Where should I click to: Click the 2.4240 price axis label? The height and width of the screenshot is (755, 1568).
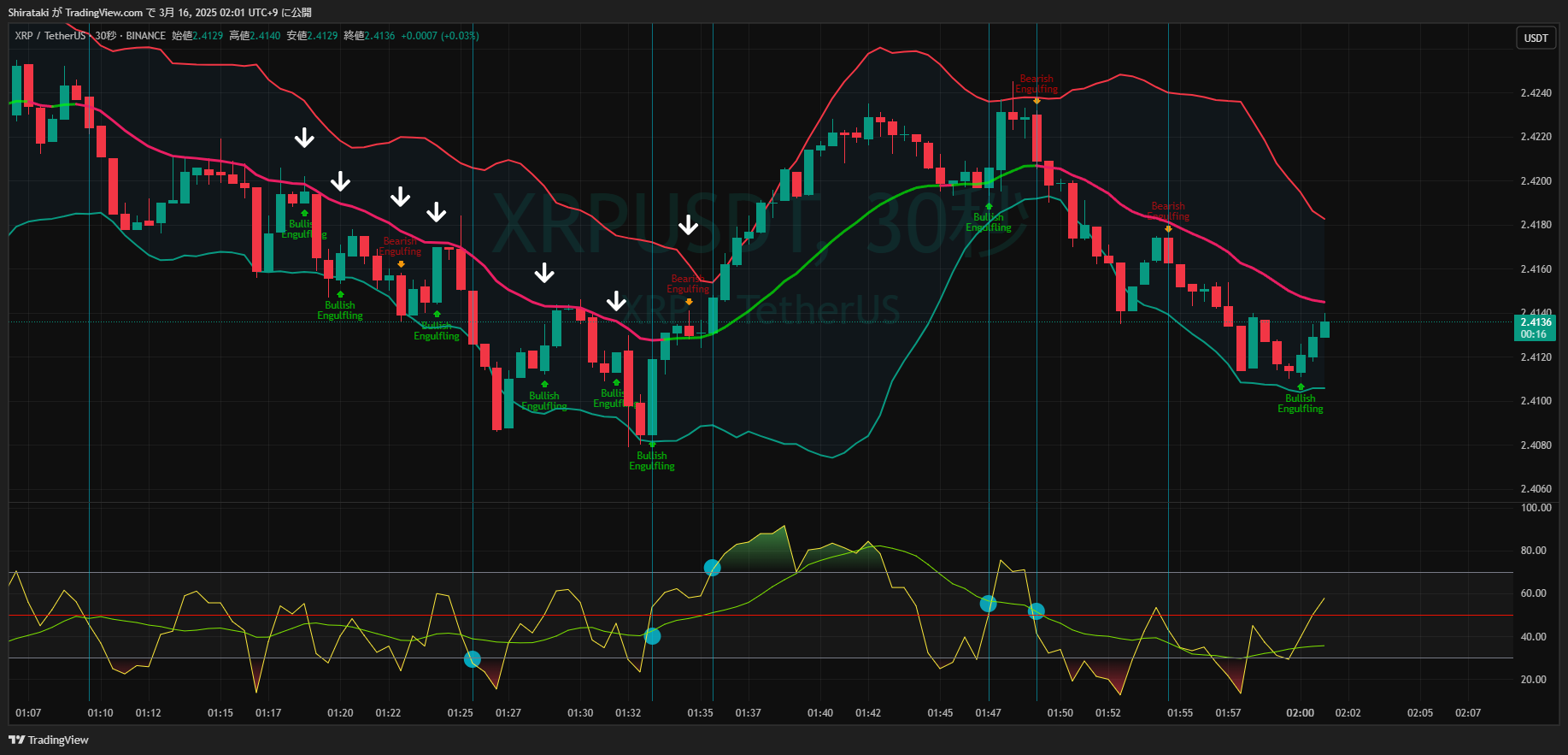pos(1536,93)
